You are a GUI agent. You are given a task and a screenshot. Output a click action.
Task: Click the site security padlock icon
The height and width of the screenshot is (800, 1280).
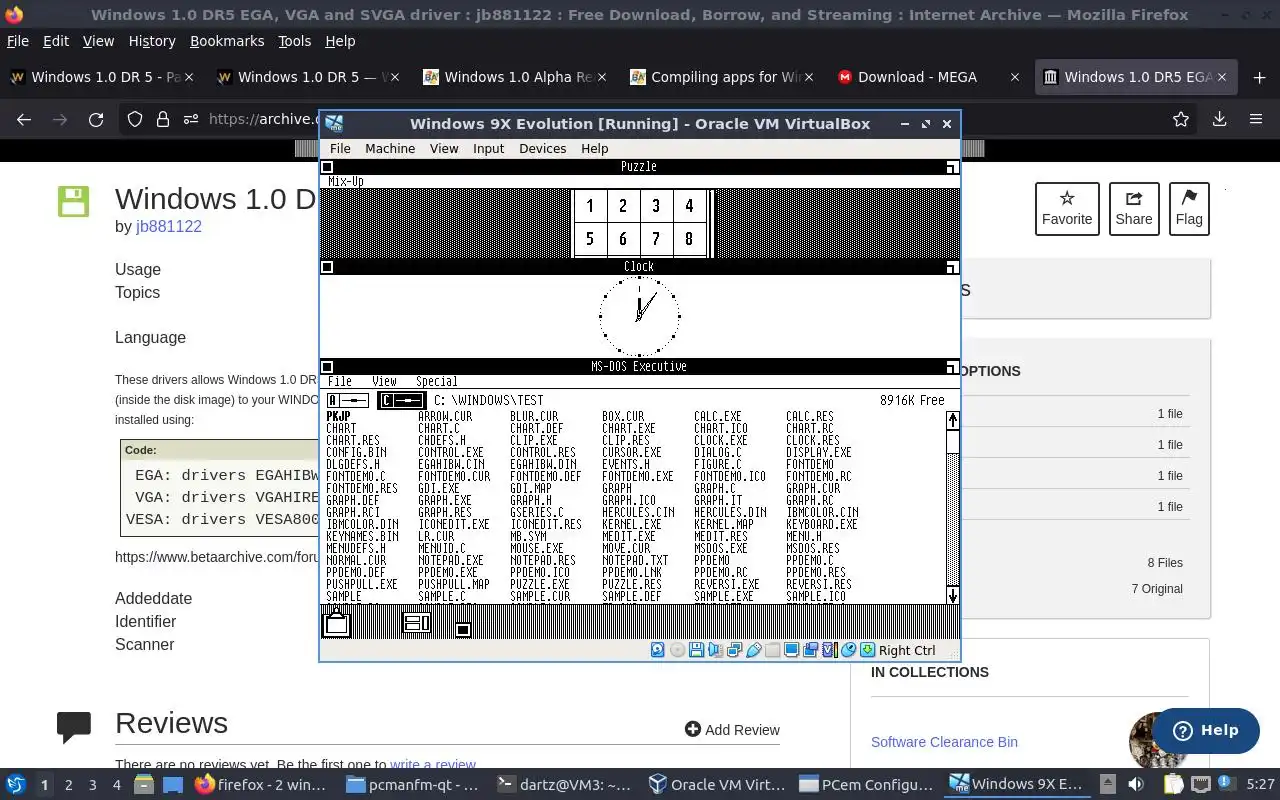click(162, 119)
